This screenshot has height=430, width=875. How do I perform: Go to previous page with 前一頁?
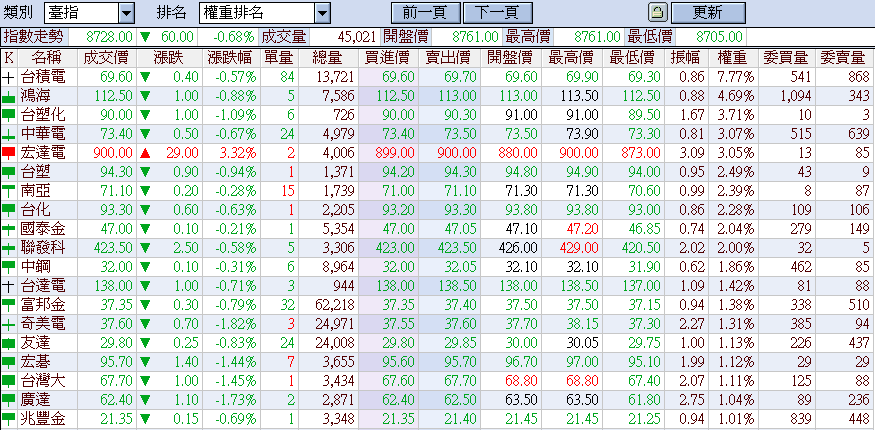click(x=425, y=12)
